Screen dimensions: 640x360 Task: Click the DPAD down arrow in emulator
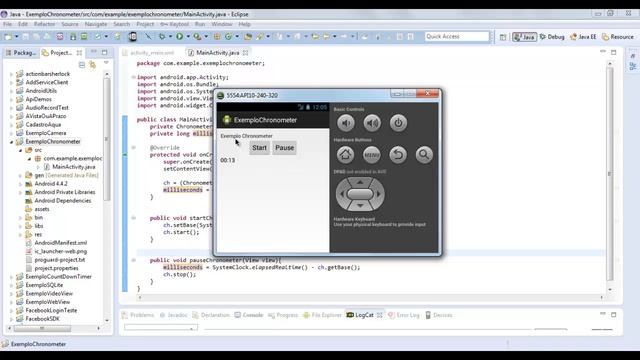tap(360, 206)
